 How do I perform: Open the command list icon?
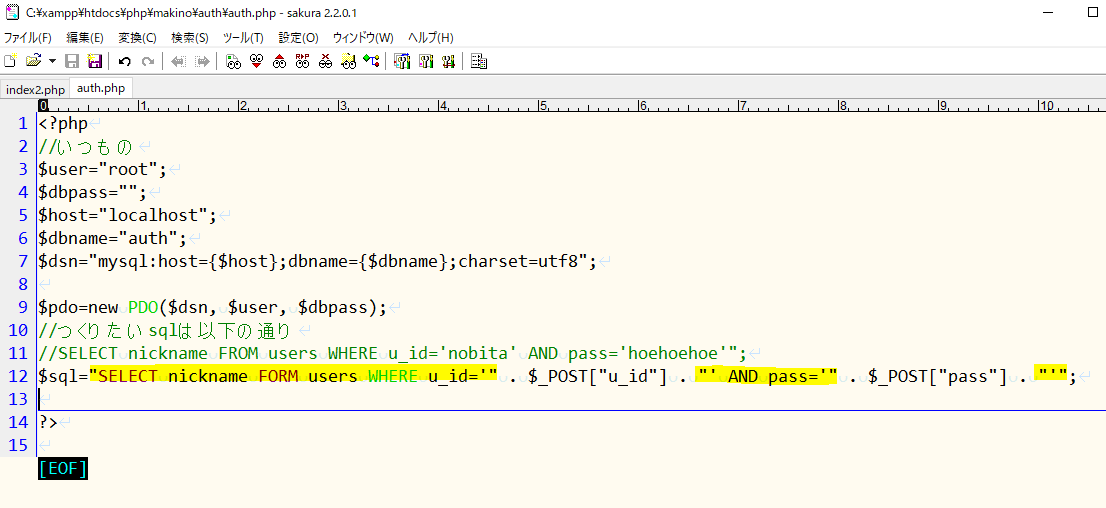click(479, 61)
